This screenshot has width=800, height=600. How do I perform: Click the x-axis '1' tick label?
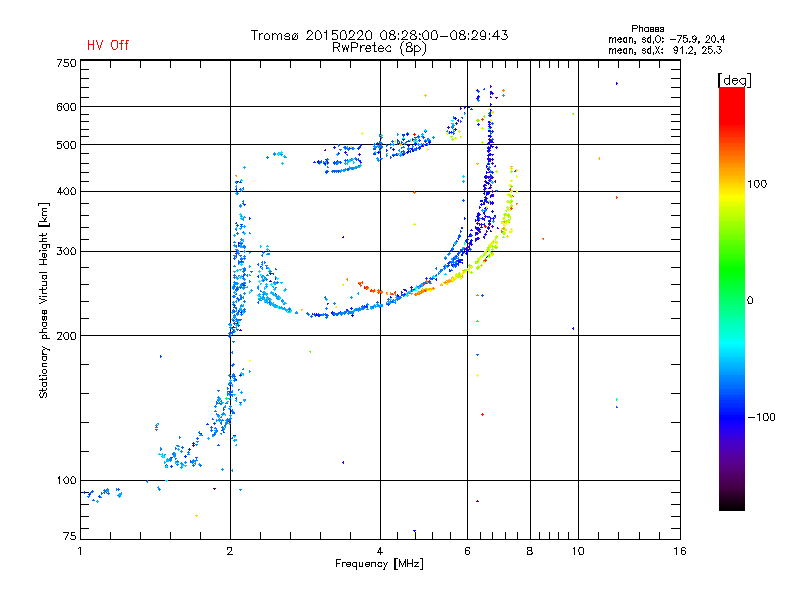point(80,551)
